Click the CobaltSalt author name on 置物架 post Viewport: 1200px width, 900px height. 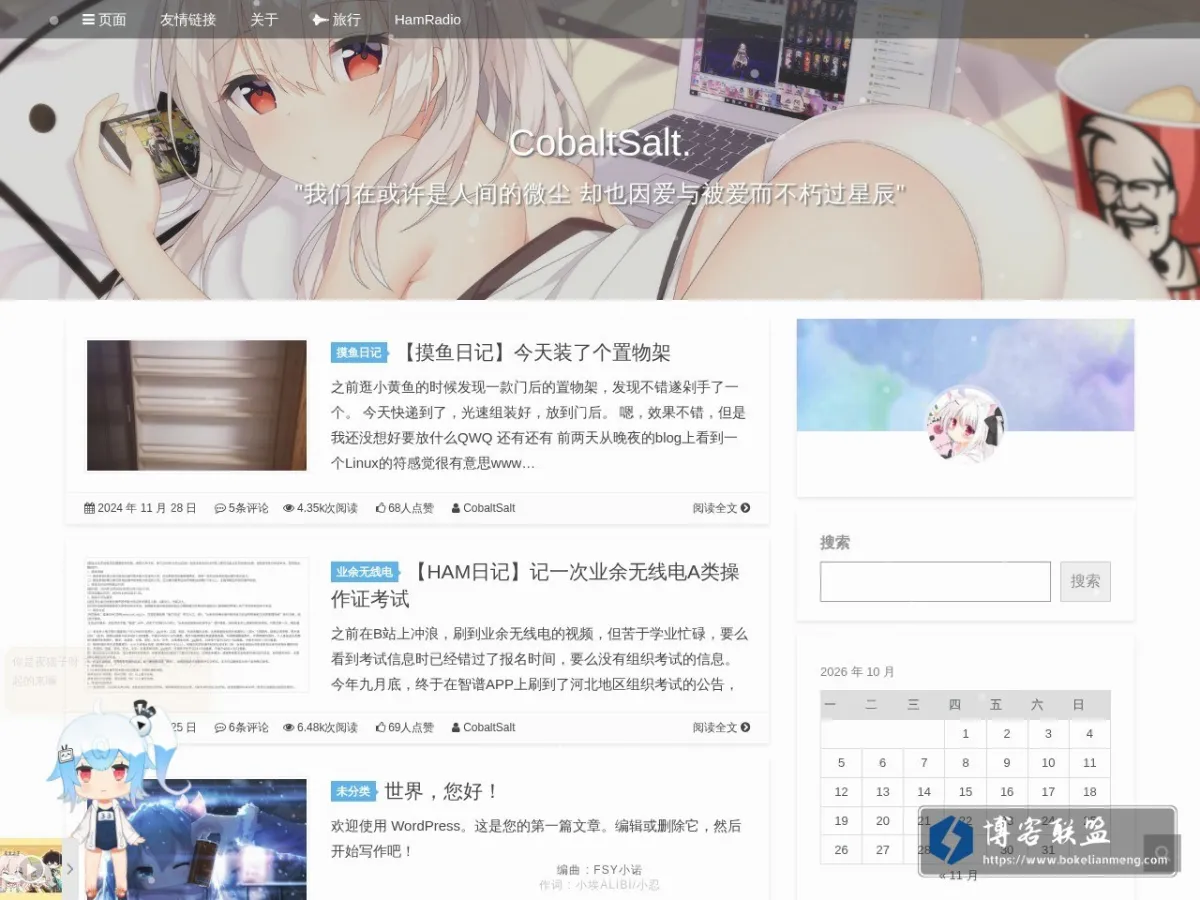tap(489, 508)
